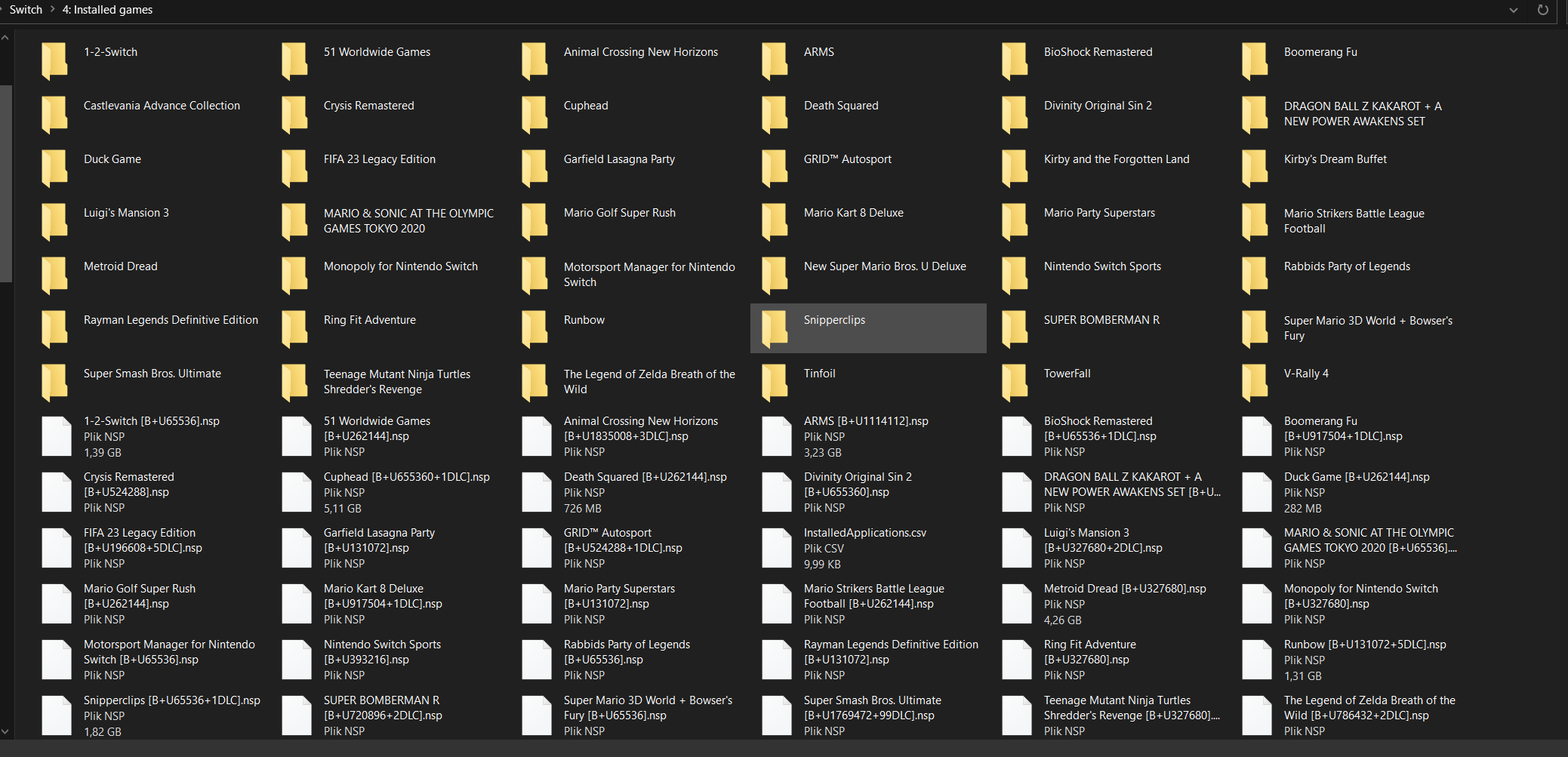Click the Snipperclips .nsp file icon
Image resolution: width=1568 pixels, height=757 pixels.
pos(57,715)
